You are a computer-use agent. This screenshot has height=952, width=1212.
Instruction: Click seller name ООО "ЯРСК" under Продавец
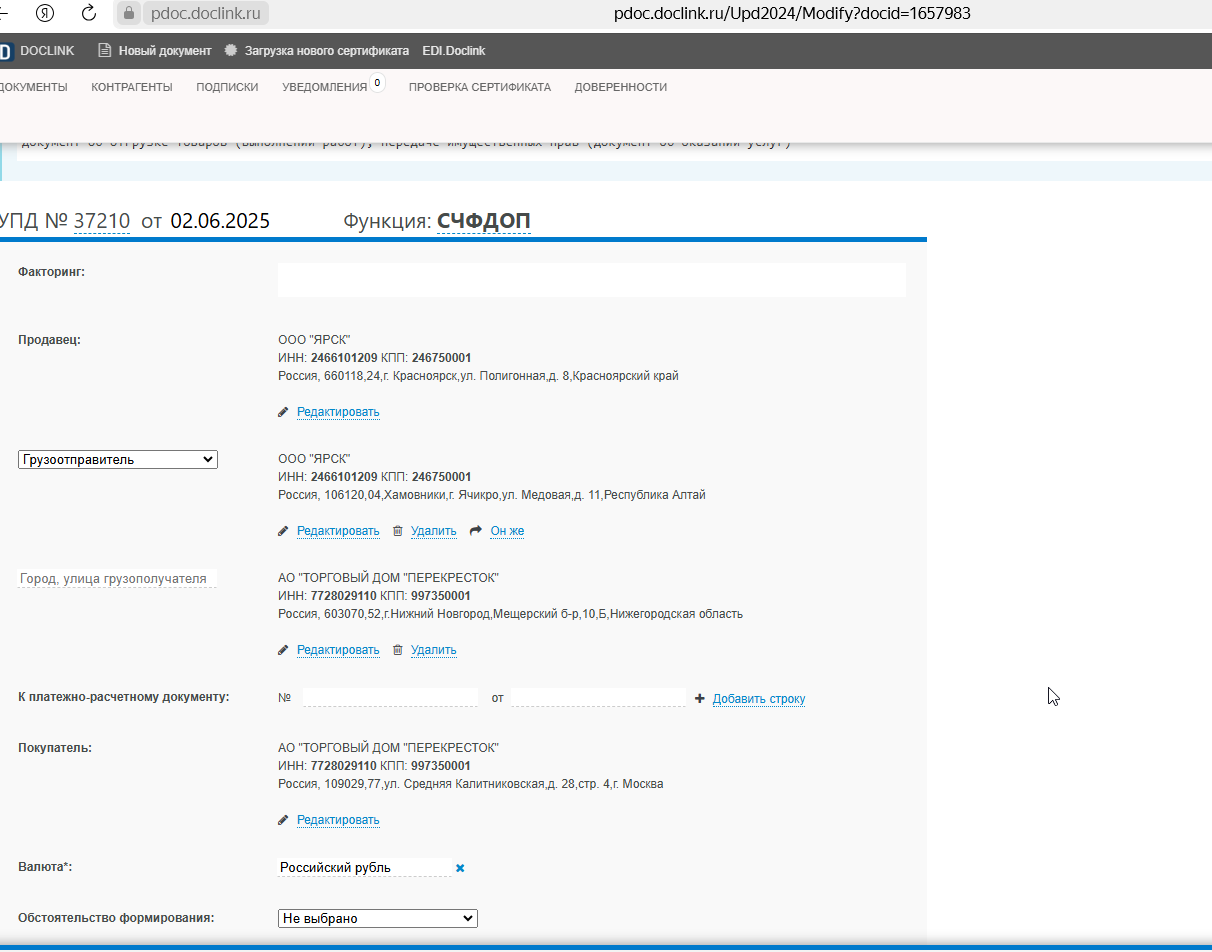pos(314,340)
